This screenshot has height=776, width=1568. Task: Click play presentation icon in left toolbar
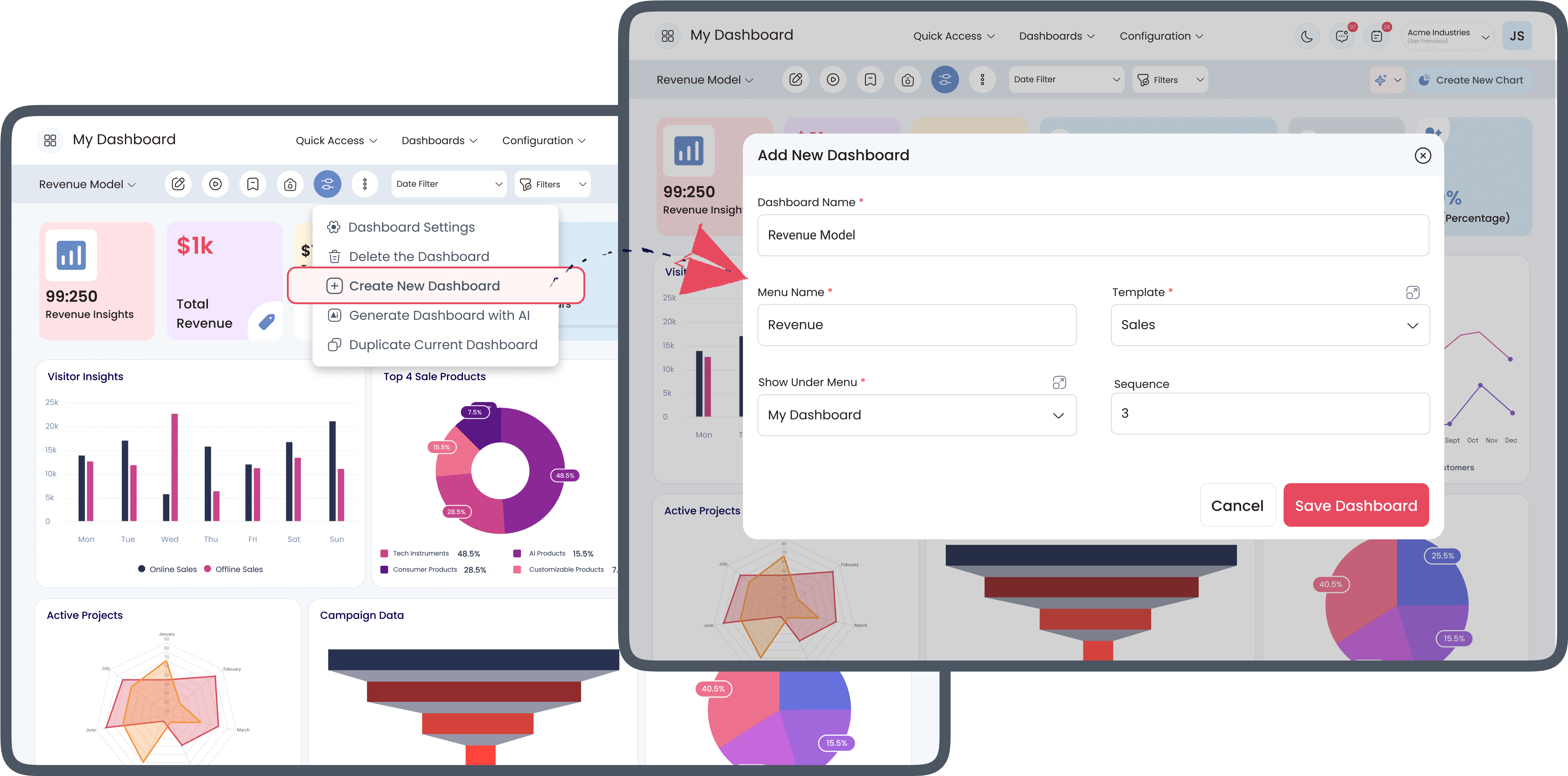[x=216, y=184]
